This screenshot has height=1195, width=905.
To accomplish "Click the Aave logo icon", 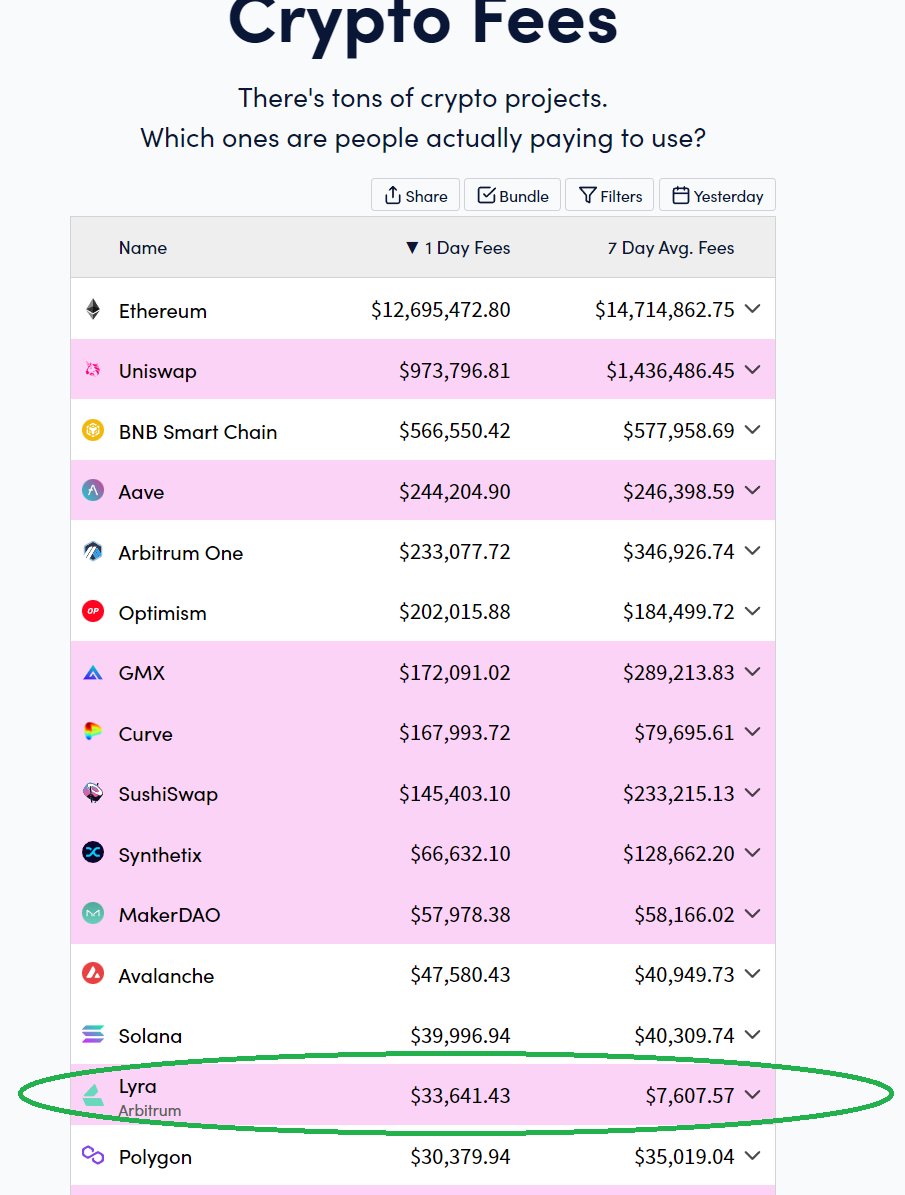I will tap(93, 491).
